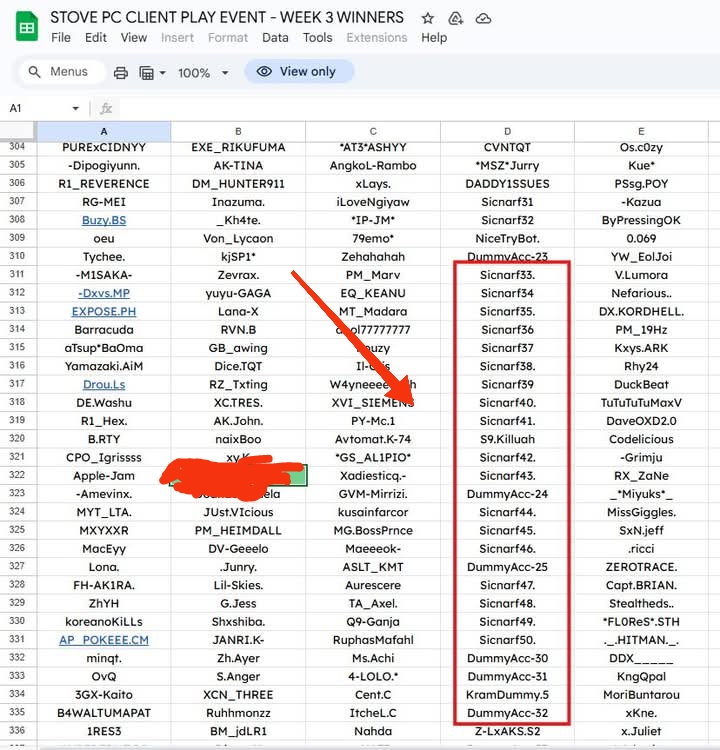This screenshot has height=750, width=720.
Task: Open the File menu
Action: click(x=61, y=37)
